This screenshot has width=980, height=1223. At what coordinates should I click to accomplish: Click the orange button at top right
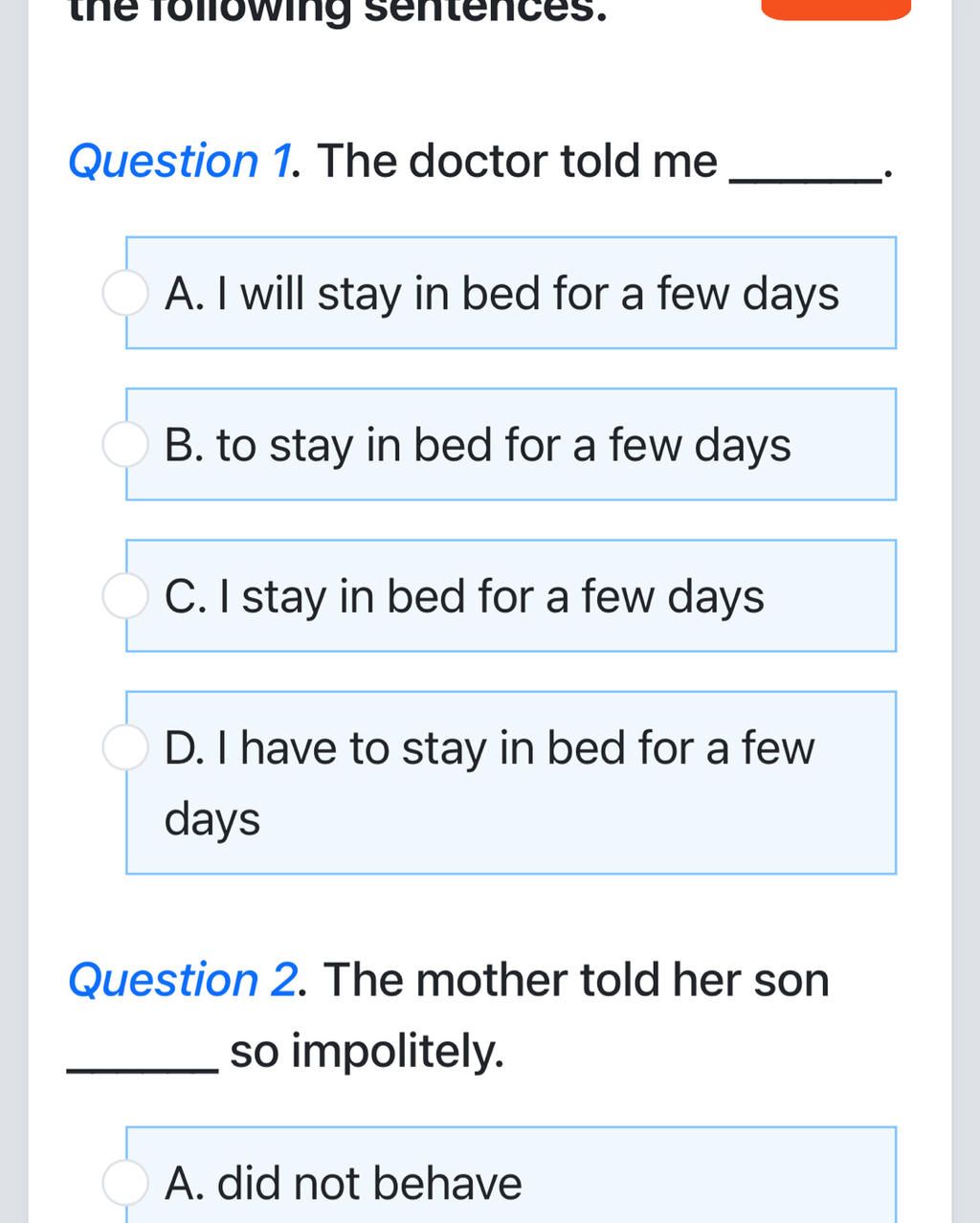(x=835, y=9)
